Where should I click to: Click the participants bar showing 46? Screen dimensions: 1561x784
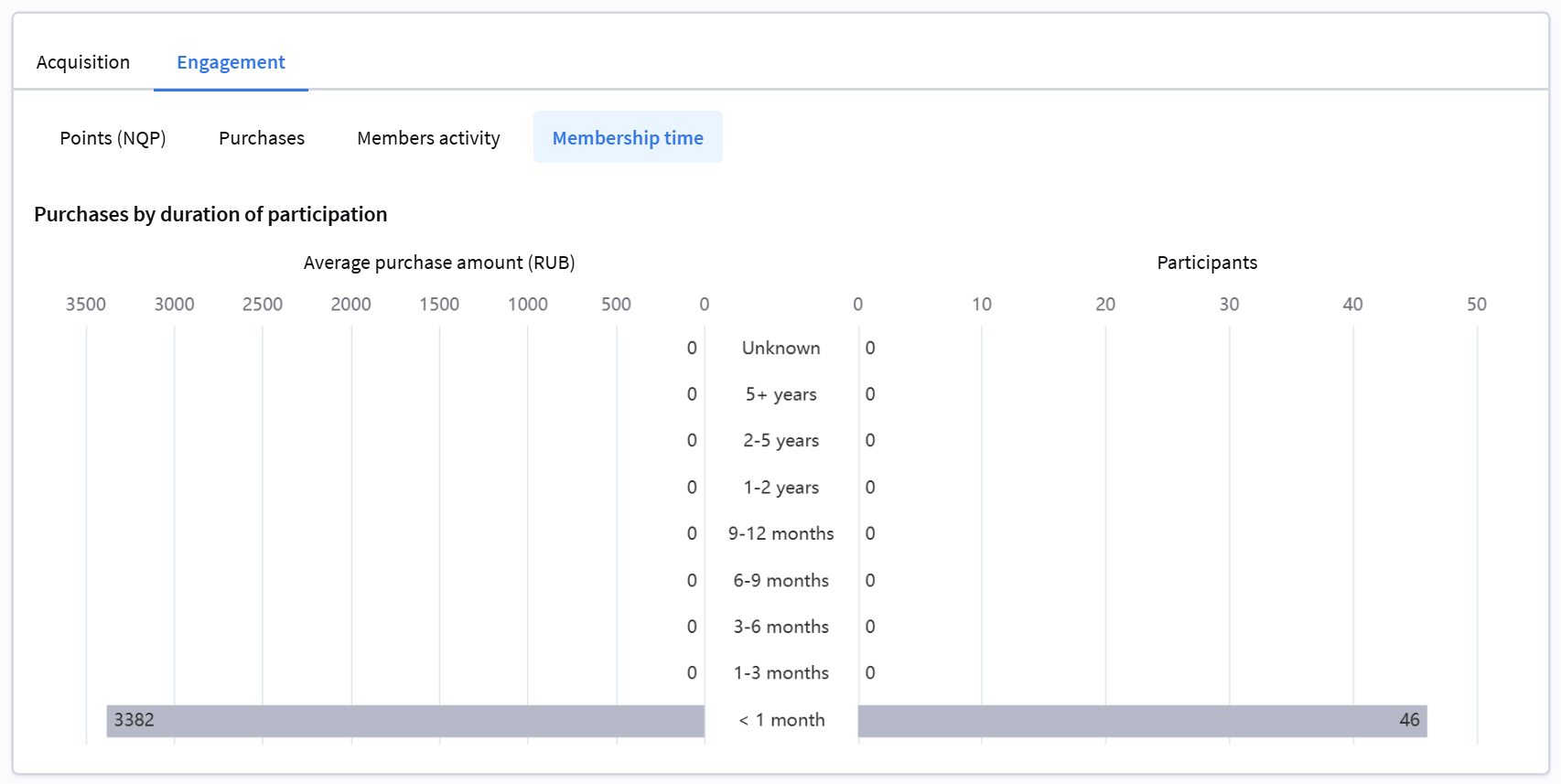[x=1142, y=721]
